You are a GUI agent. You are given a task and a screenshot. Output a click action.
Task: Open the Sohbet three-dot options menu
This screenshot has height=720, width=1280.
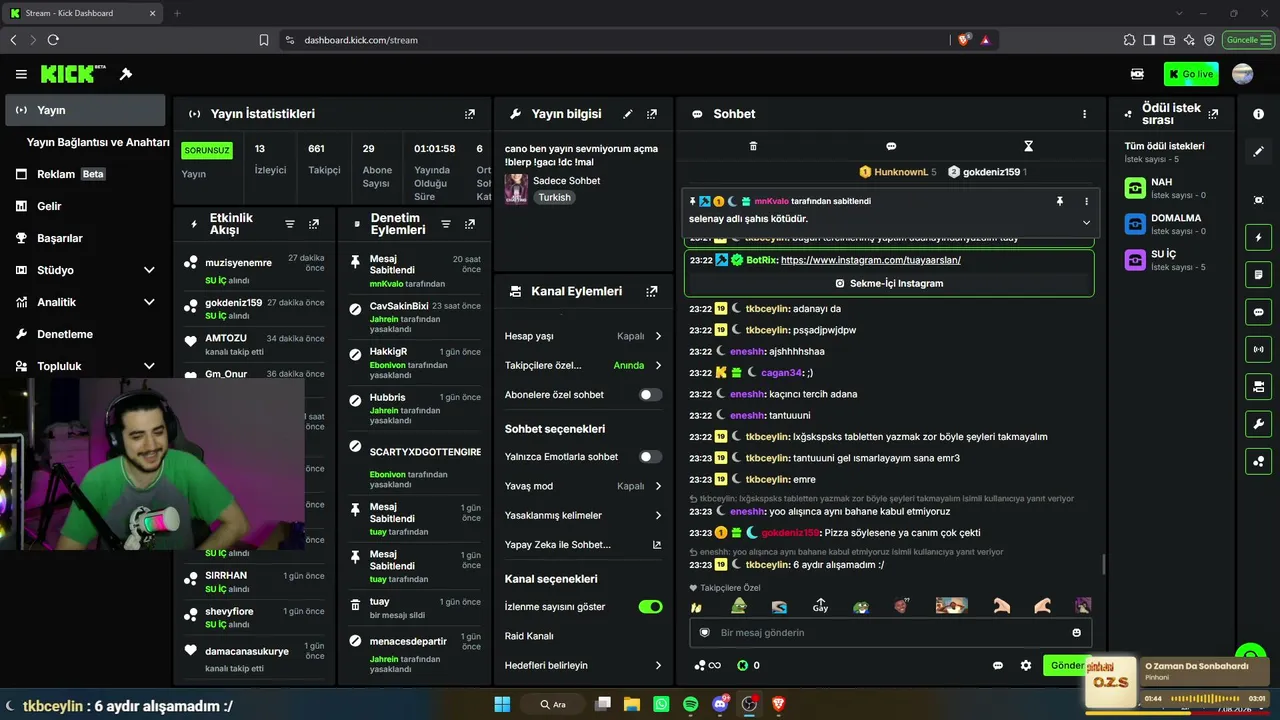pos(1084,114)
